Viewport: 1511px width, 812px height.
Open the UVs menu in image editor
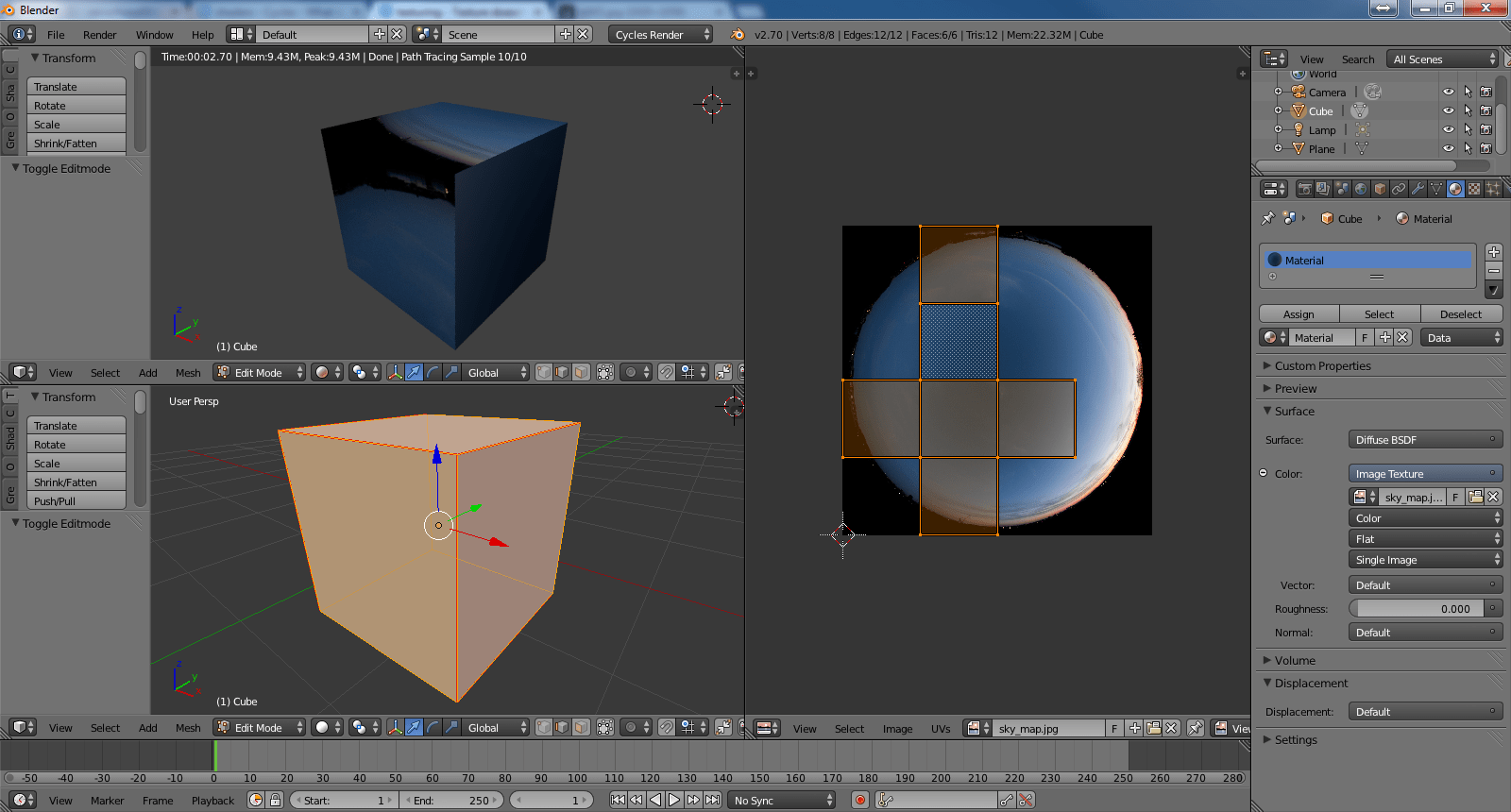pos(941,728)
